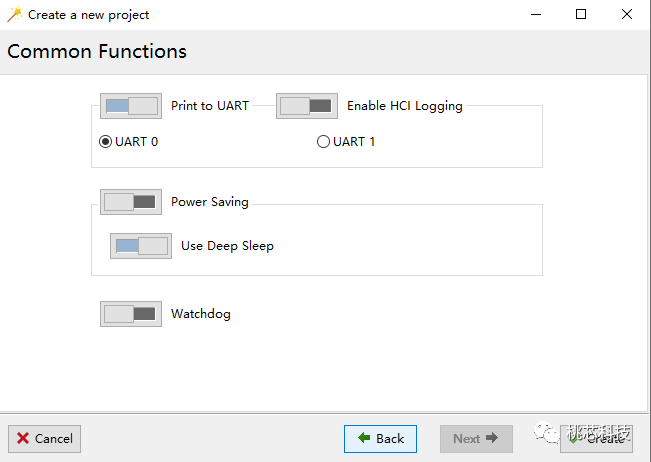The image size is (651, 462).
Task: Toggle the Use Deep Sleep switch
Action: click(x=141, y=246)
